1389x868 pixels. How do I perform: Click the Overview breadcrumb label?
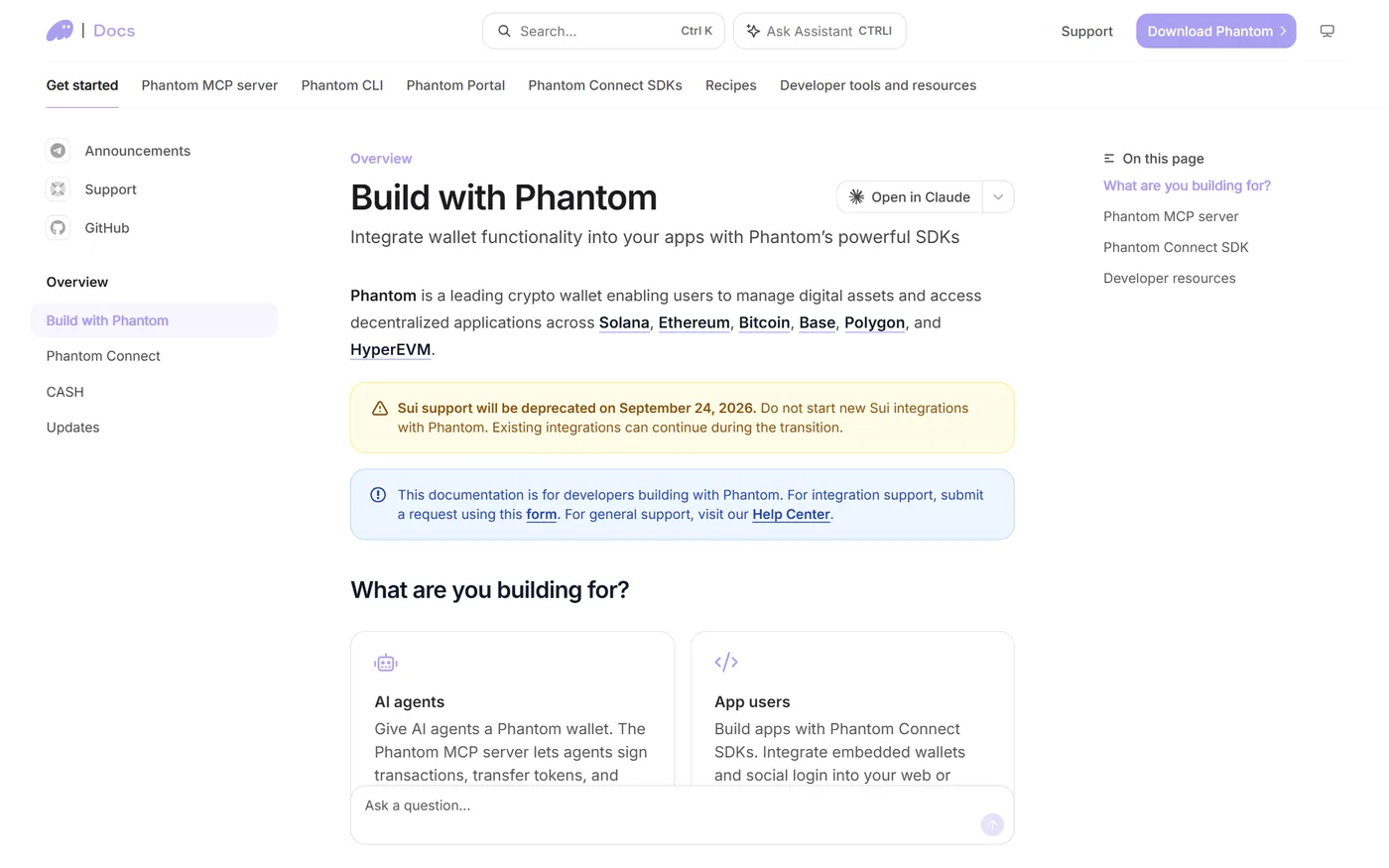(381, 159)
